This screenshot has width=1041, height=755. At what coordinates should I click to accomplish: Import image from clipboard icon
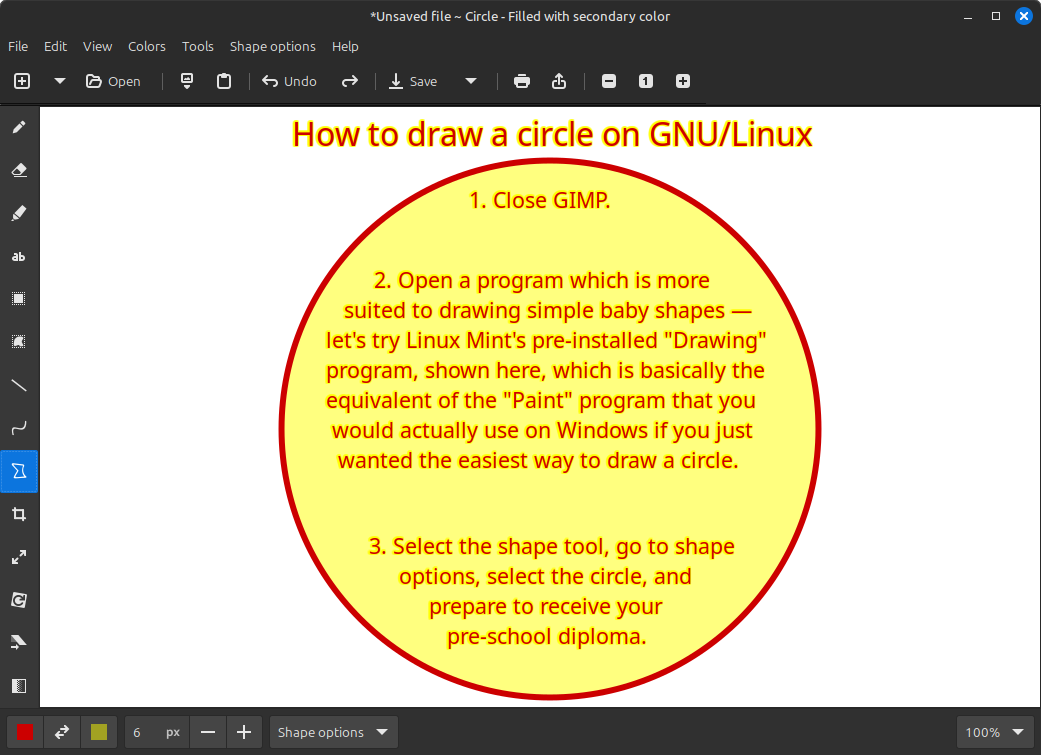coord(187,81)
